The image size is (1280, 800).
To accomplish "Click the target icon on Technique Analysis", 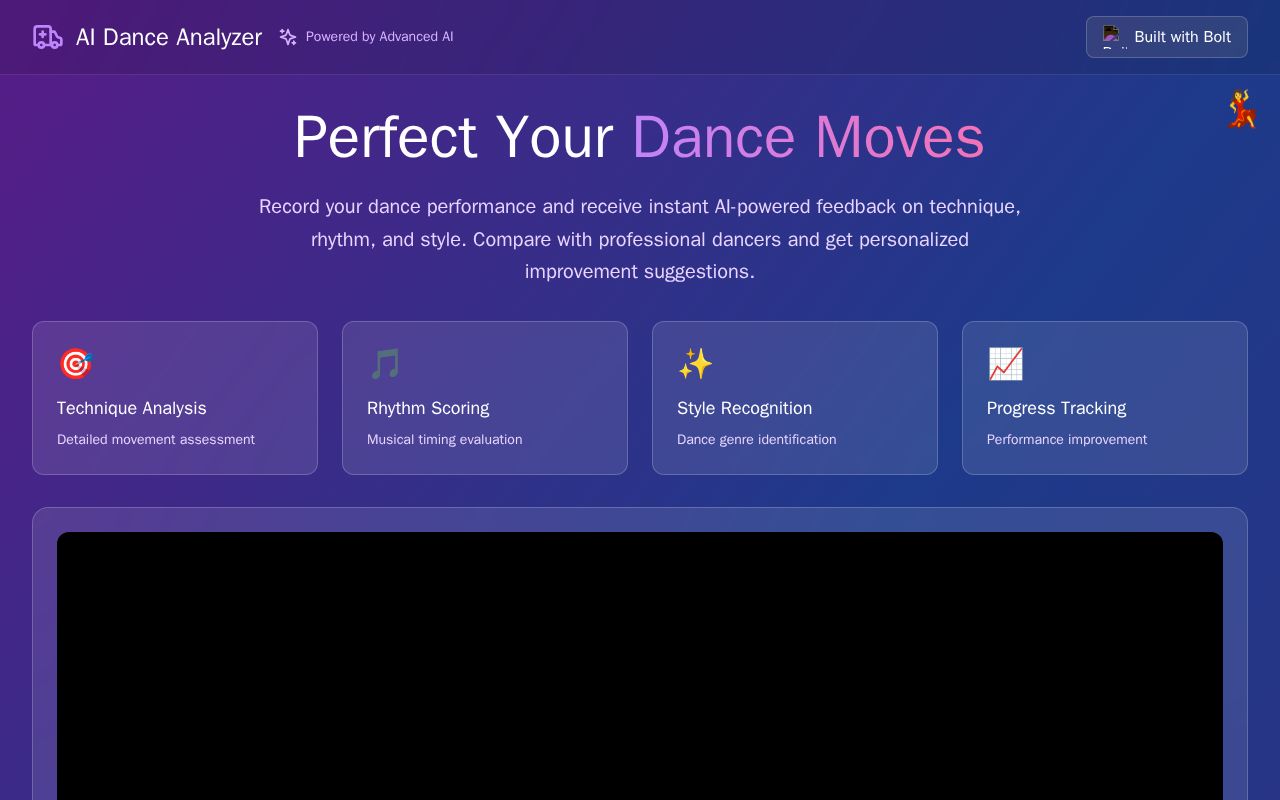I will coord(75,364).
